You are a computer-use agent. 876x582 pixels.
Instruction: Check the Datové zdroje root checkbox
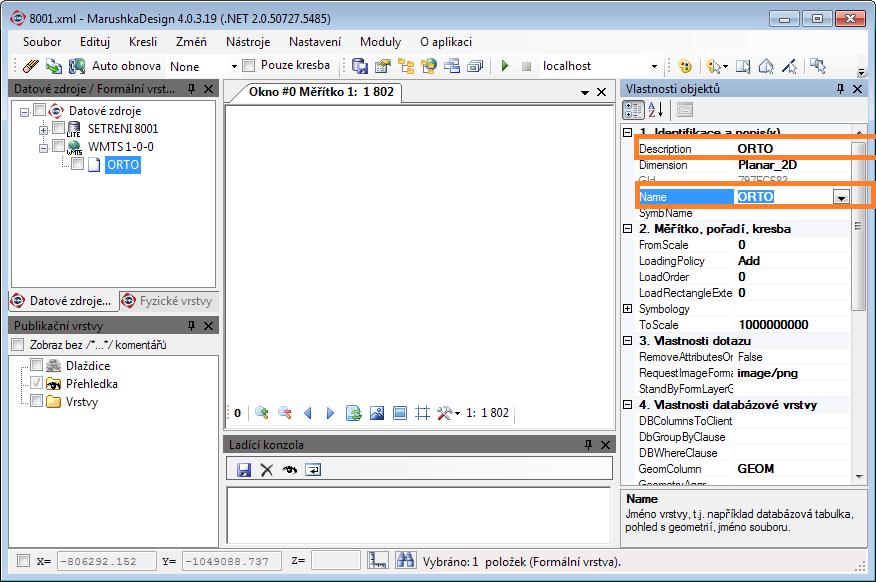pyautogui.click(x=39, y=109)
